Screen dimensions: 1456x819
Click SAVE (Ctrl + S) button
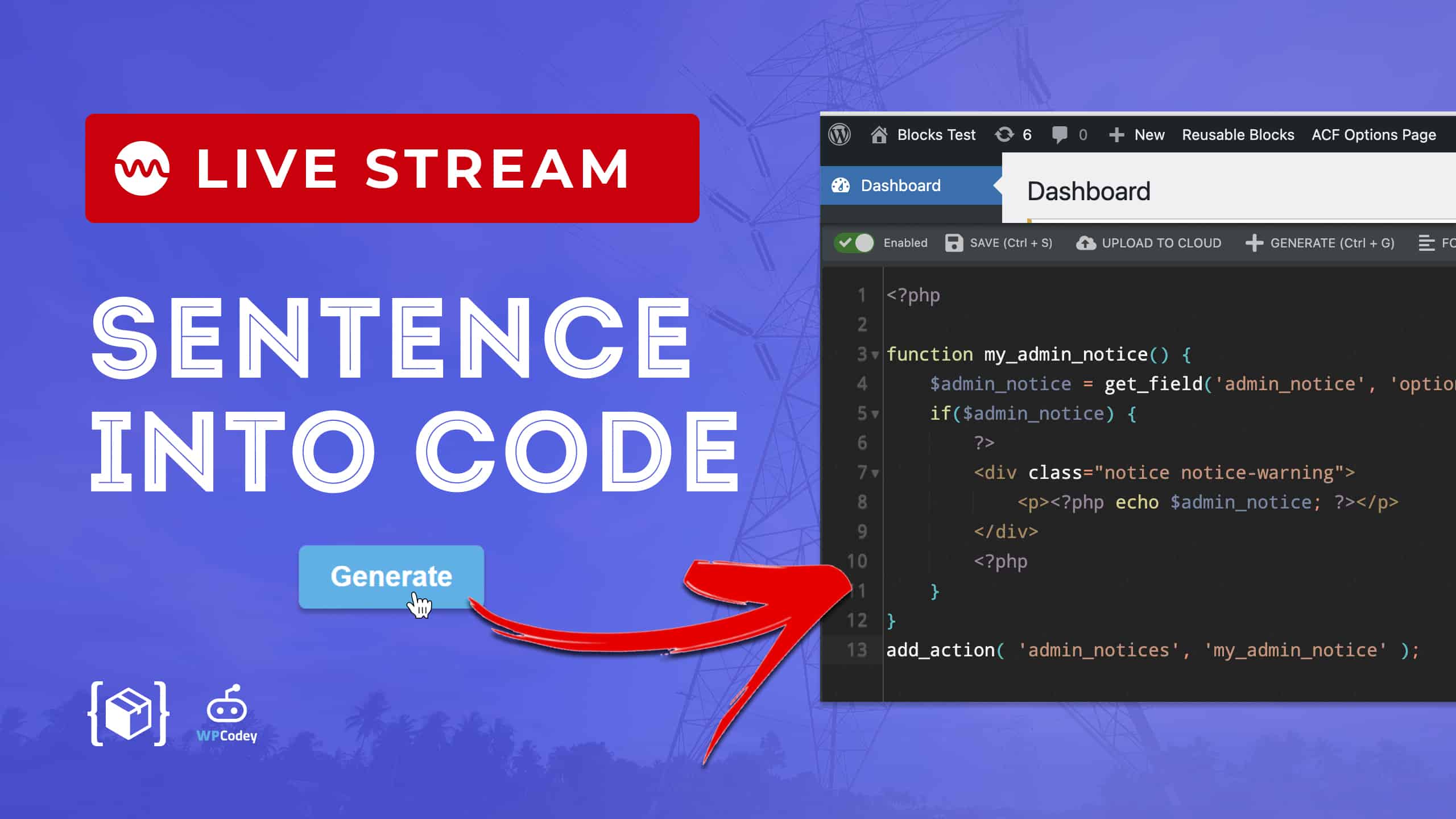click(999, 243)
